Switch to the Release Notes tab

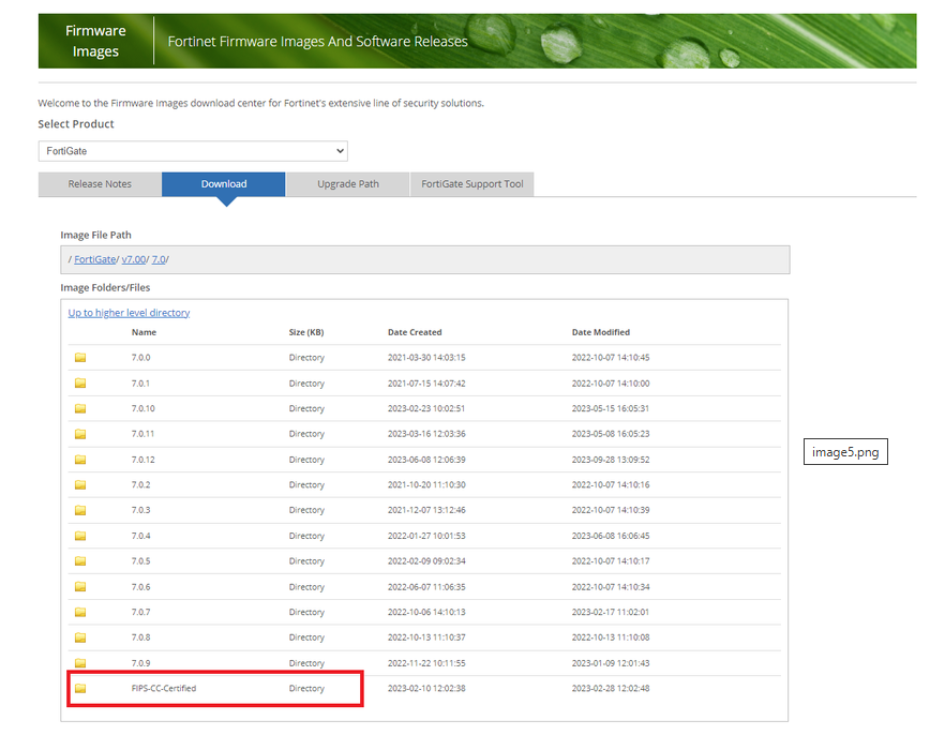pos(99,184)
